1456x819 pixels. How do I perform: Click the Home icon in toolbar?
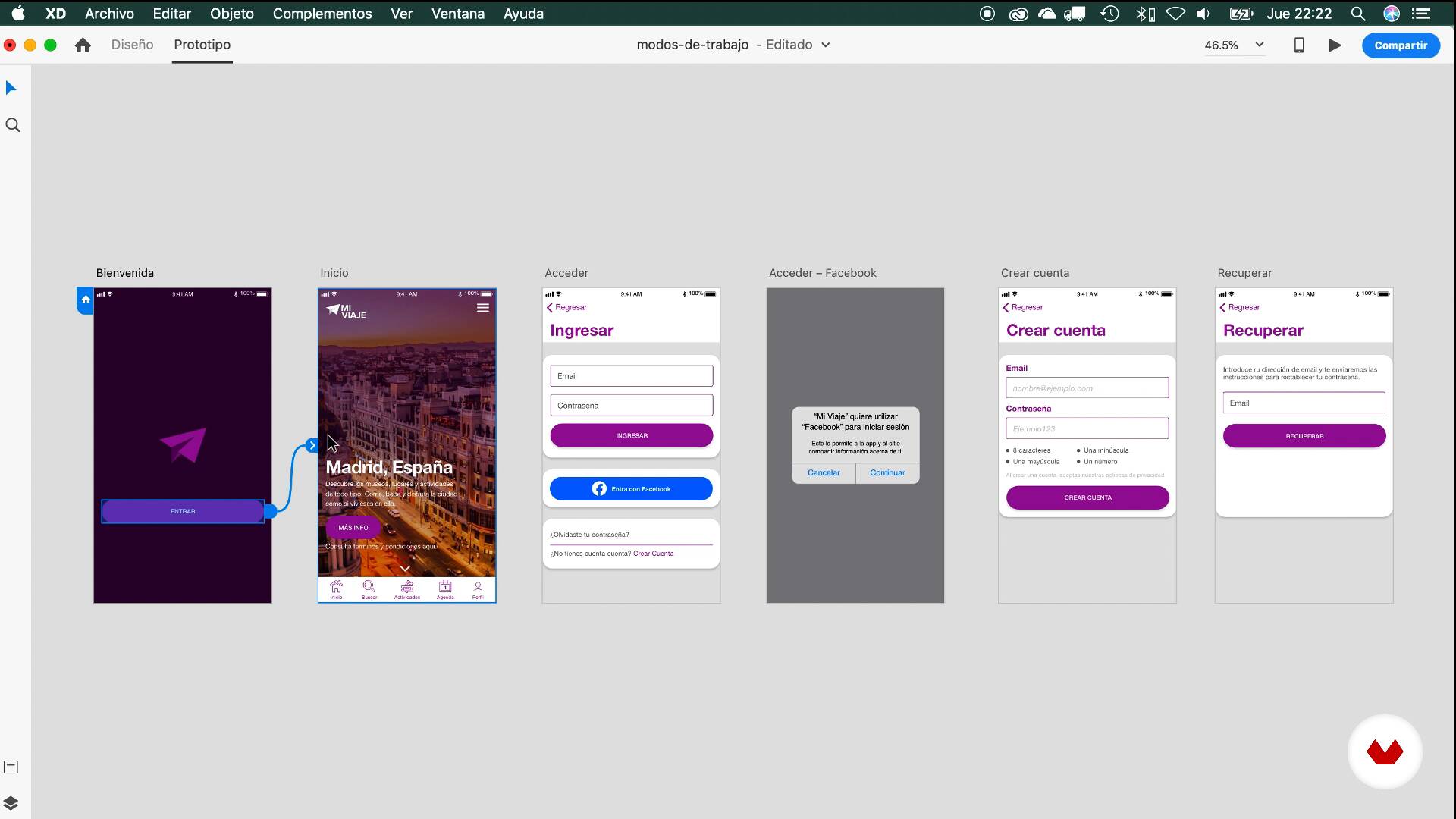pyautogui.click(x=83, y=45)
